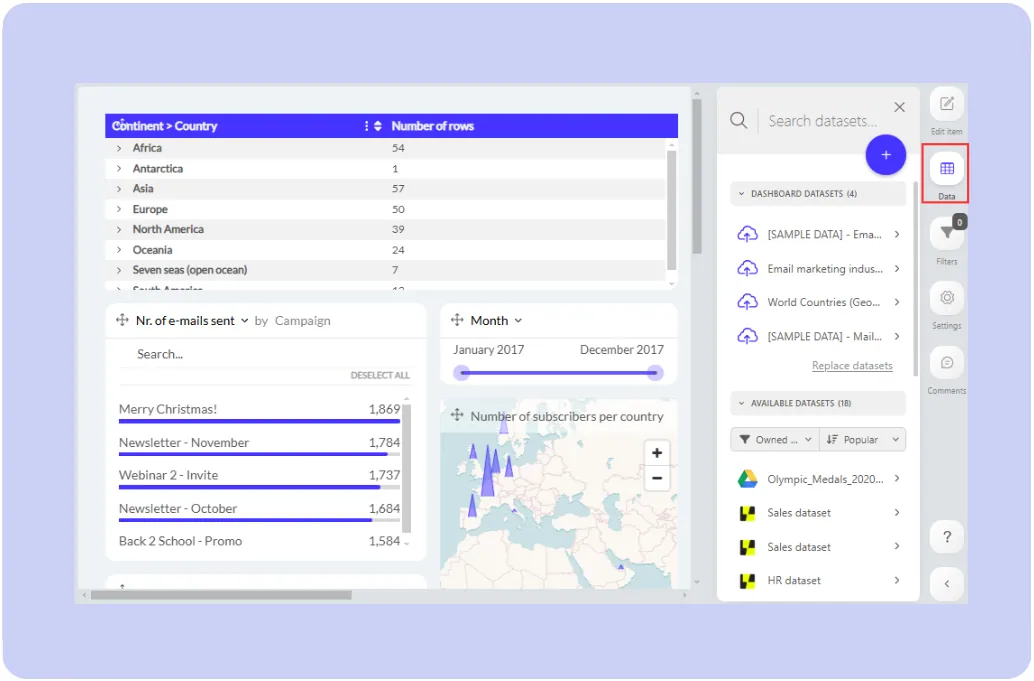Image resolution: width=1034 pixels, height=681 pixels.
Task: Open the HR dataset arrow
Action: (897, 581)
